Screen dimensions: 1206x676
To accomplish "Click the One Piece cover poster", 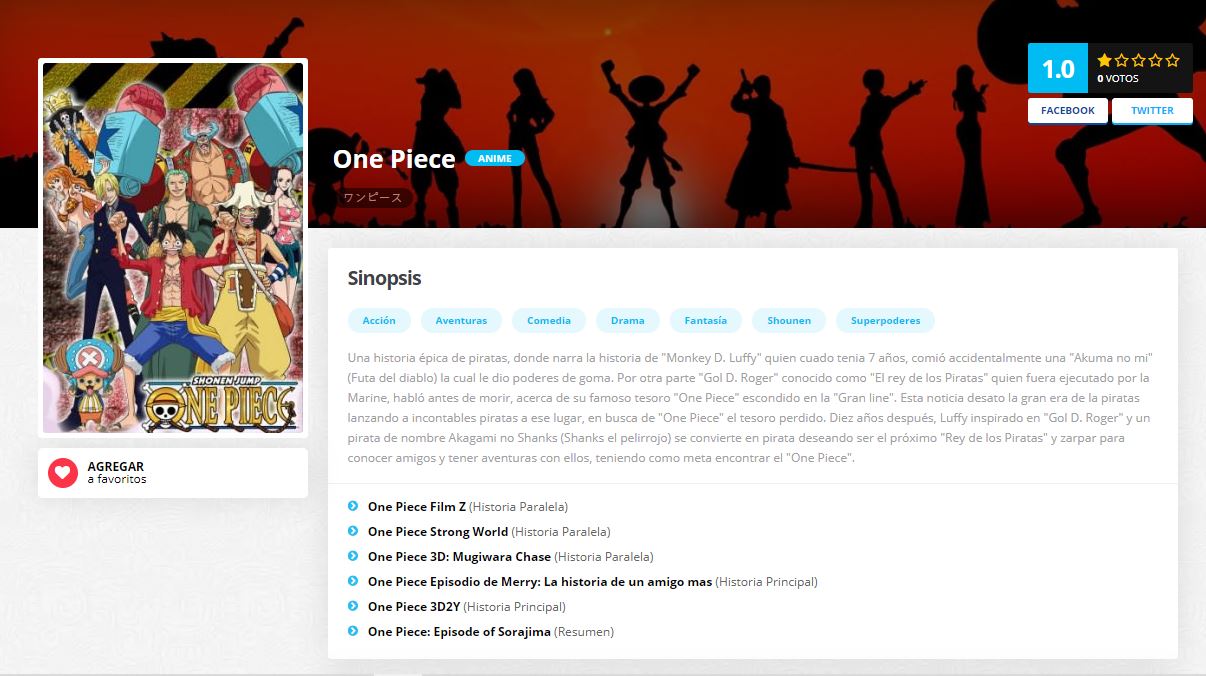I will click(x=173, y=247).
